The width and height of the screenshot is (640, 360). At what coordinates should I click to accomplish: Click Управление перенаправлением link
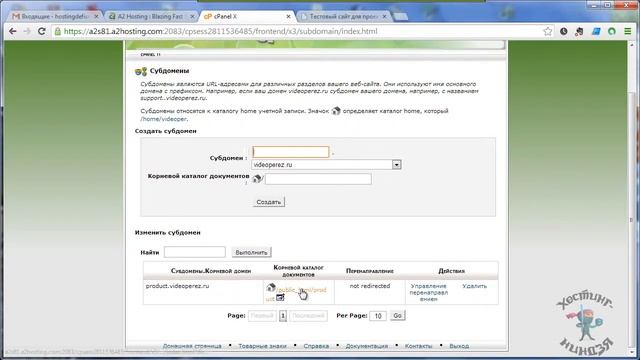pyautogui.click(x=429, y=292)
